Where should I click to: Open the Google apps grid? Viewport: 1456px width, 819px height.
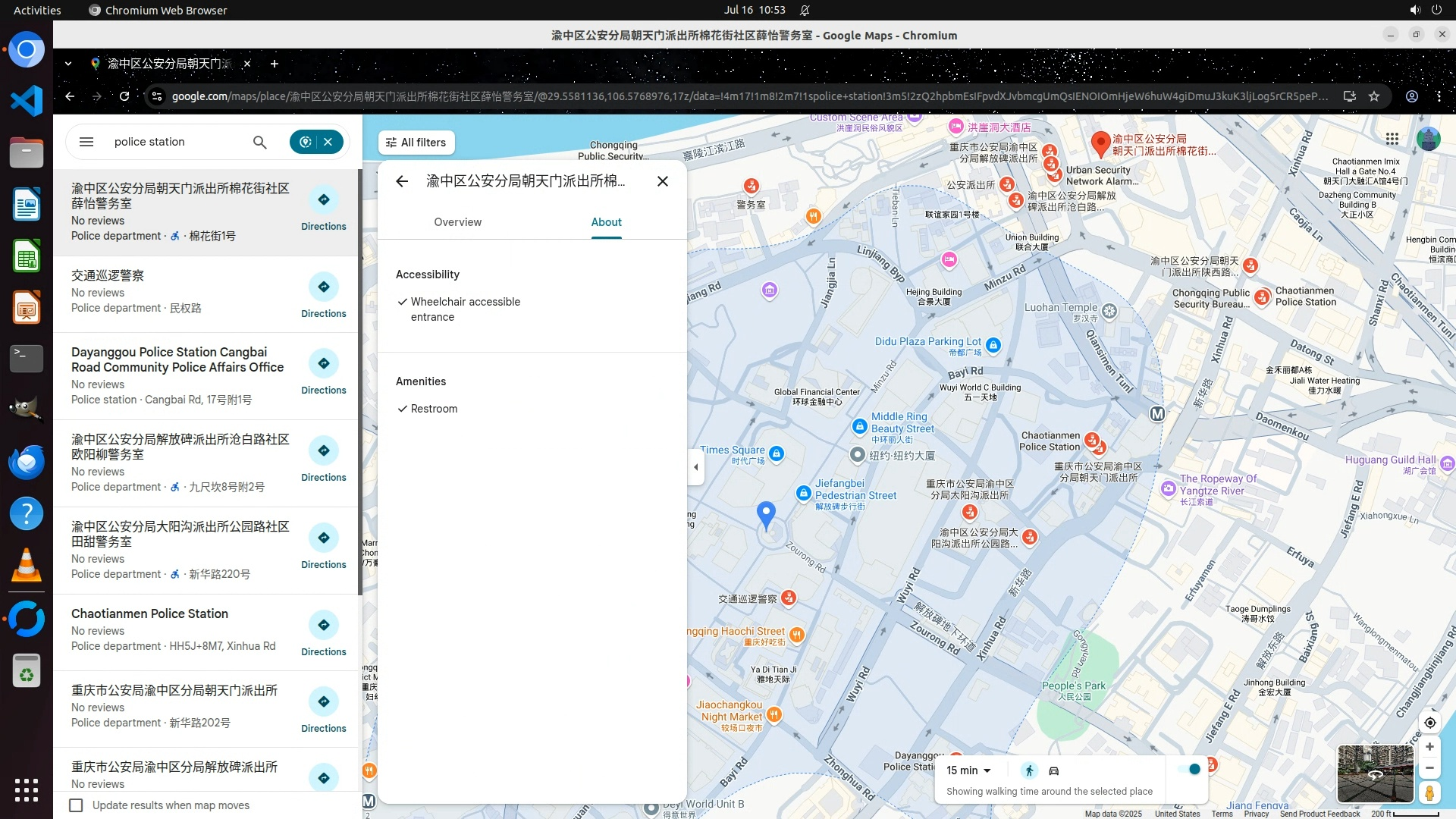click(x=1392, y=139)
